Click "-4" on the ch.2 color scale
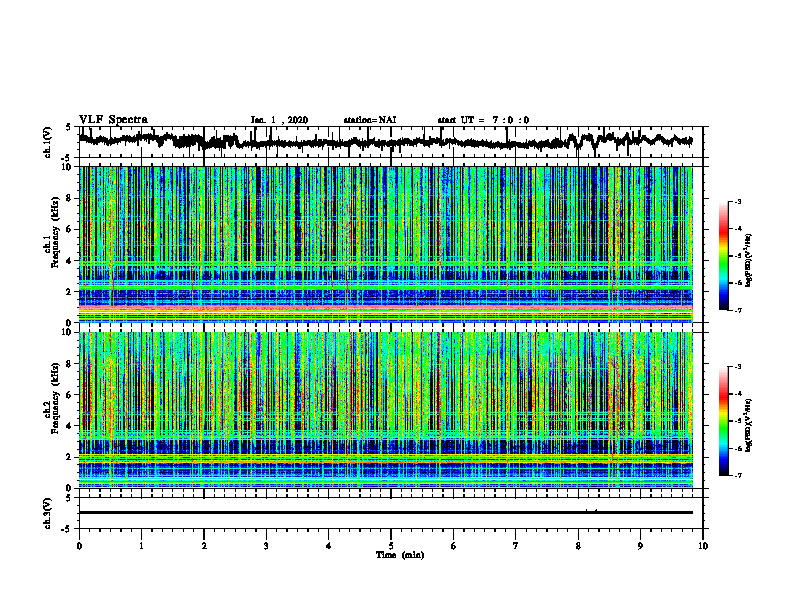Screen dimensions: 792x612 [x=738, y=394]
